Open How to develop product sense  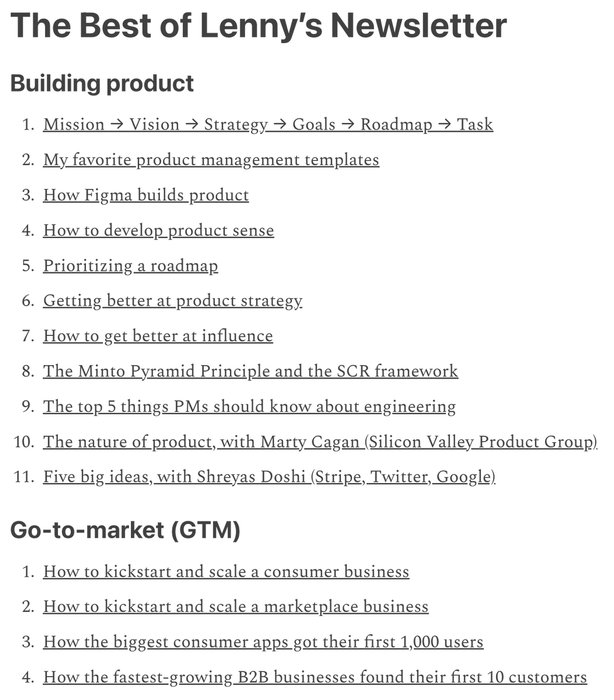tap(158, 230)
